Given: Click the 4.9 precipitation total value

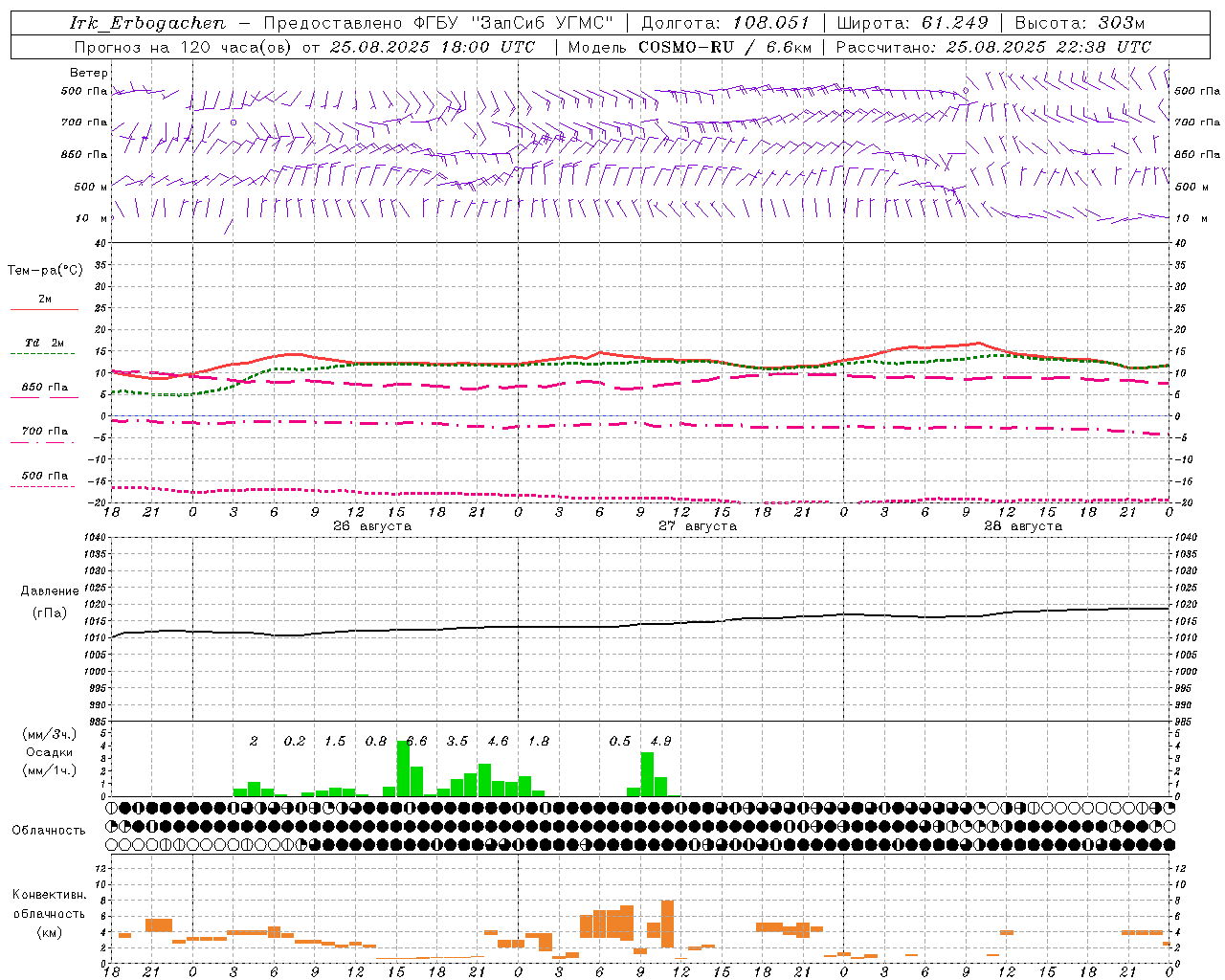Looking at the screenshot, I should [660, 741].
